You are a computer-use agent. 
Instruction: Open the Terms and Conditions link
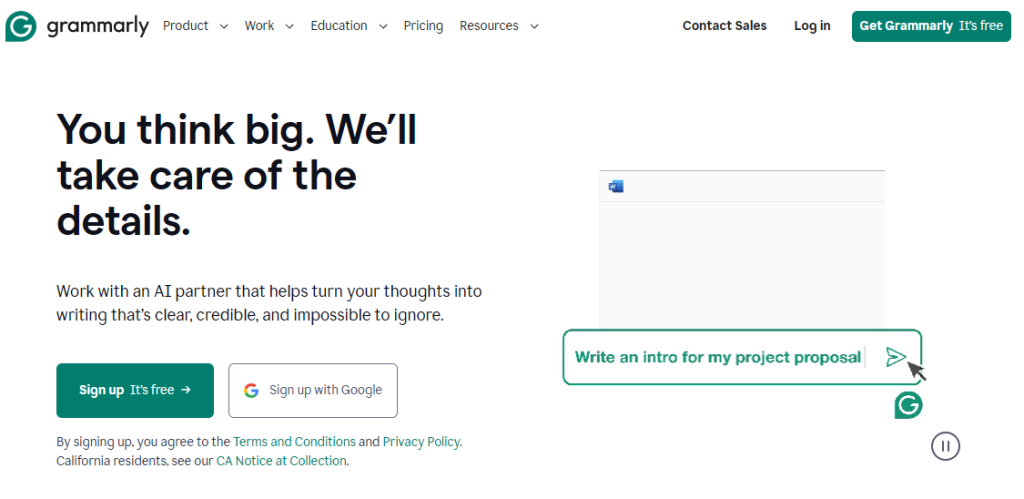pyautogui.click(x=294, y=441)
